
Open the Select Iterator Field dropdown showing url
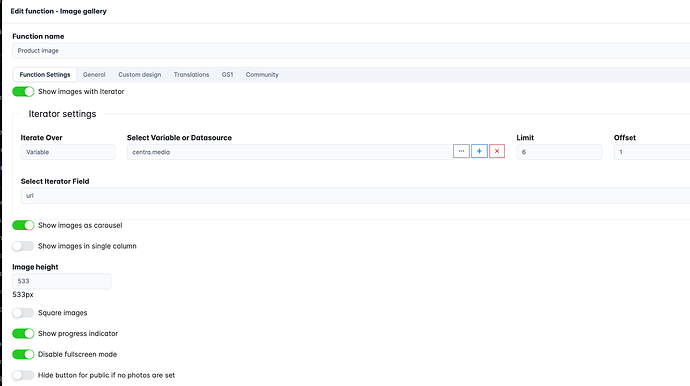click(x=355, y=196)
